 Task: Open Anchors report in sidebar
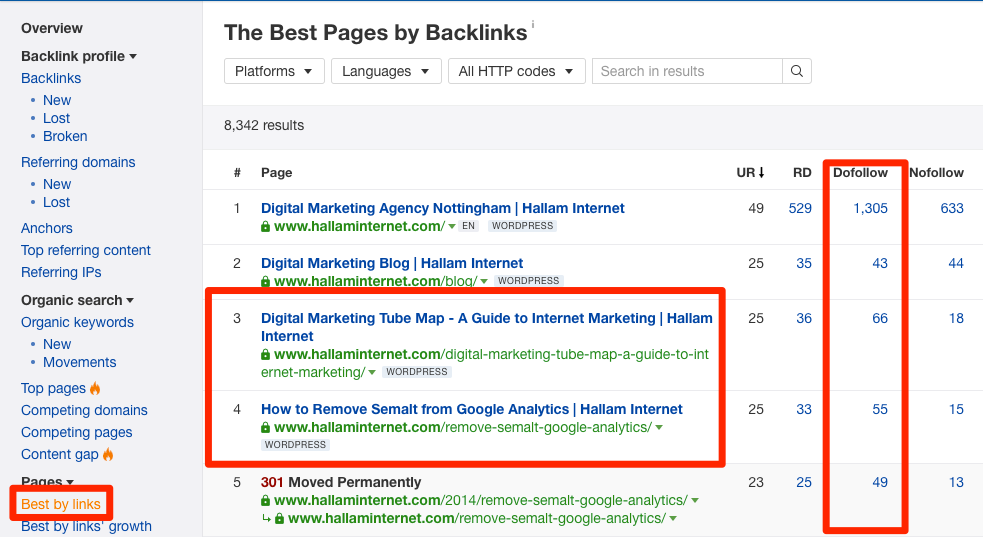click(46, 228)
